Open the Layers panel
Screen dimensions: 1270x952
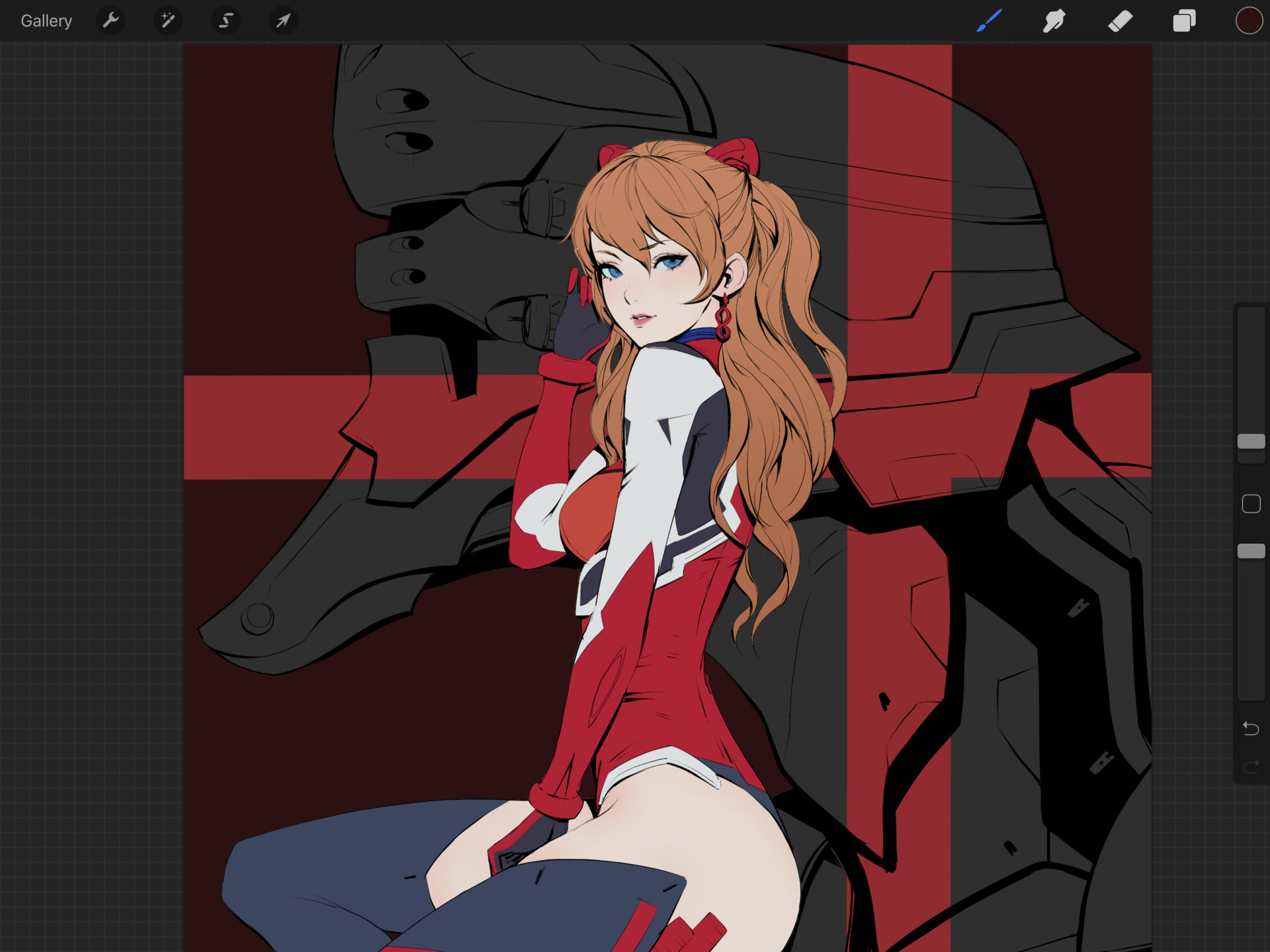1184,21
